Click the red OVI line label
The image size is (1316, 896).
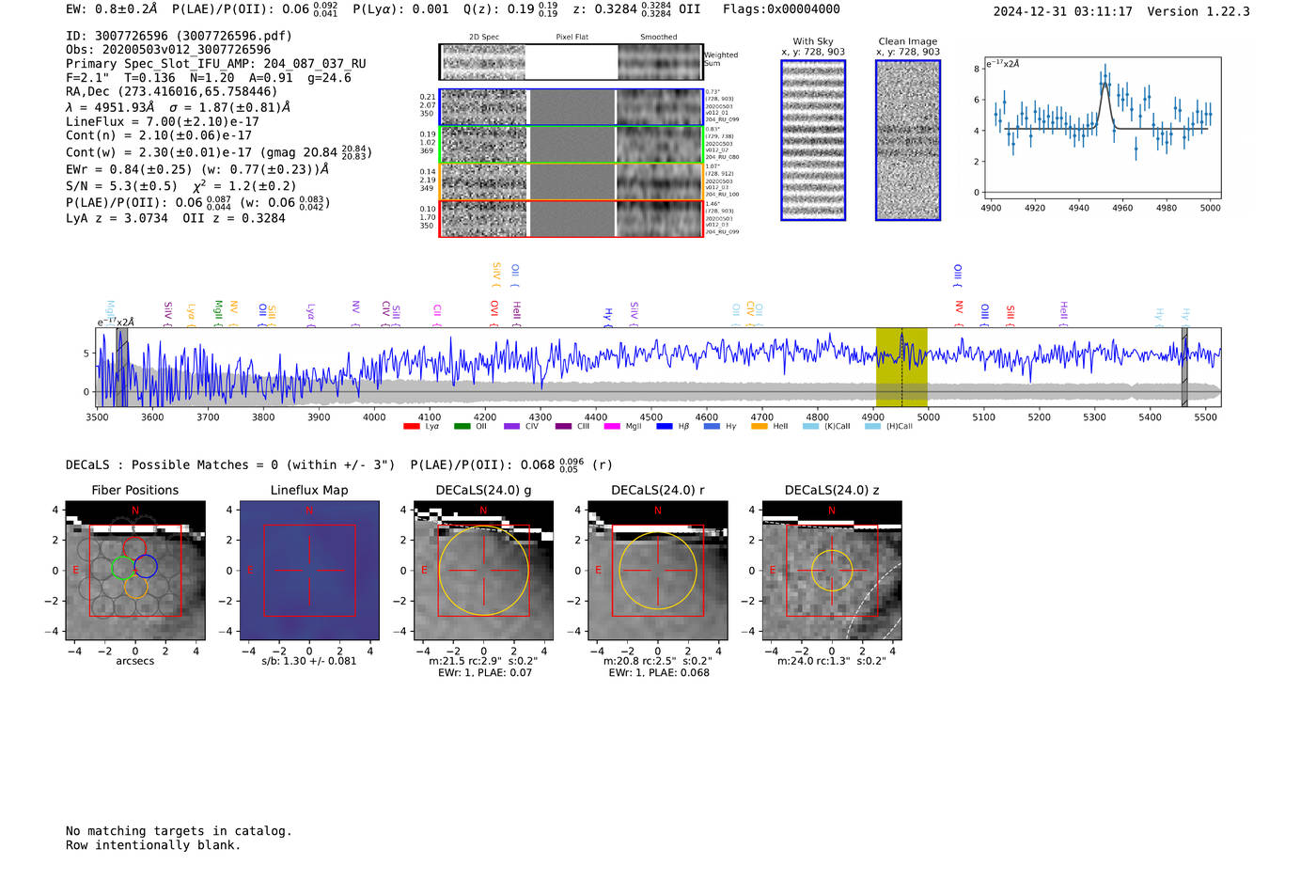point(494,312)
